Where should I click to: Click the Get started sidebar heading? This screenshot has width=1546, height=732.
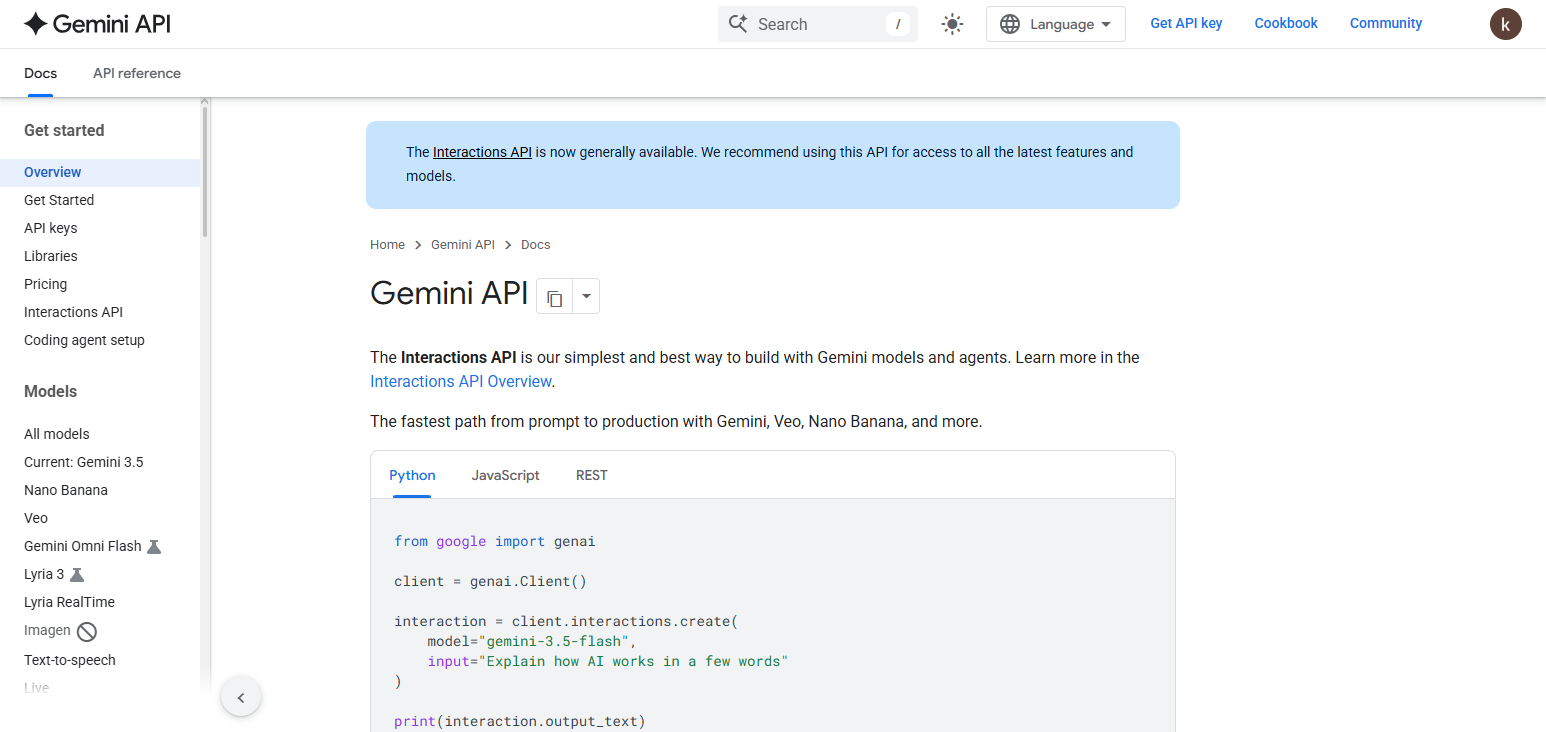pyautogui.click(x=64, y=130)
